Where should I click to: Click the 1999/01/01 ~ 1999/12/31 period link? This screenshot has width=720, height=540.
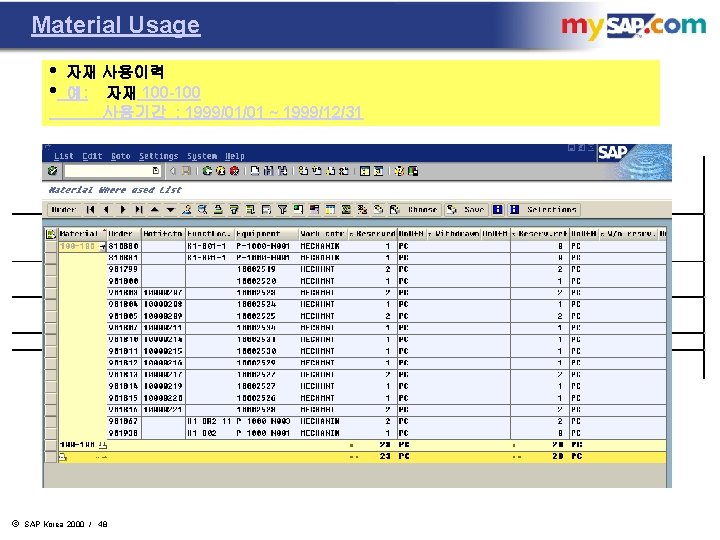[x=274, y=112]
